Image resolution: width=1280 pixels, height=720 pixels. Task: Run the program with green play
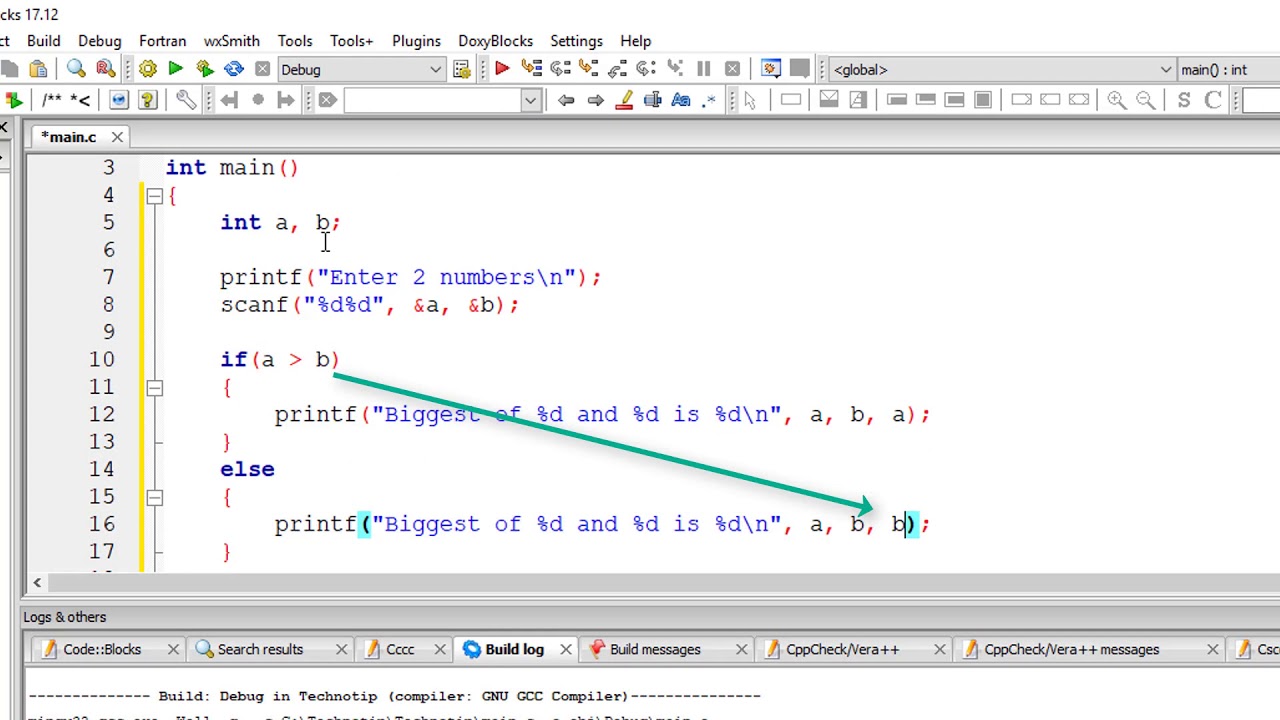176,69
